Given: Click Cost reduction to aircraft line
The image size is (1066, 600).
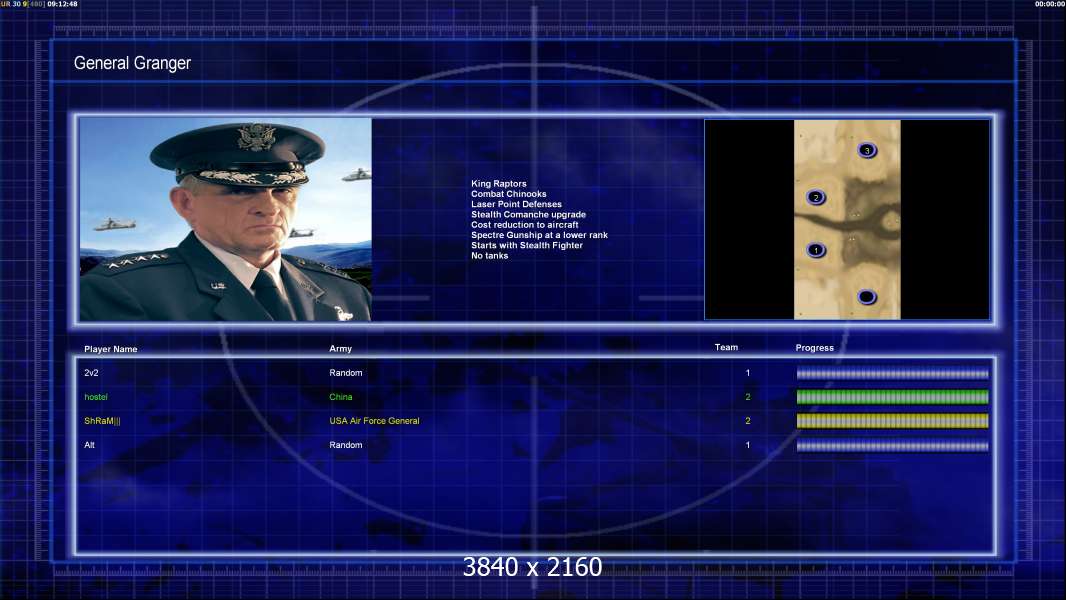Looking at the screenshot, I should coord(524,224).
